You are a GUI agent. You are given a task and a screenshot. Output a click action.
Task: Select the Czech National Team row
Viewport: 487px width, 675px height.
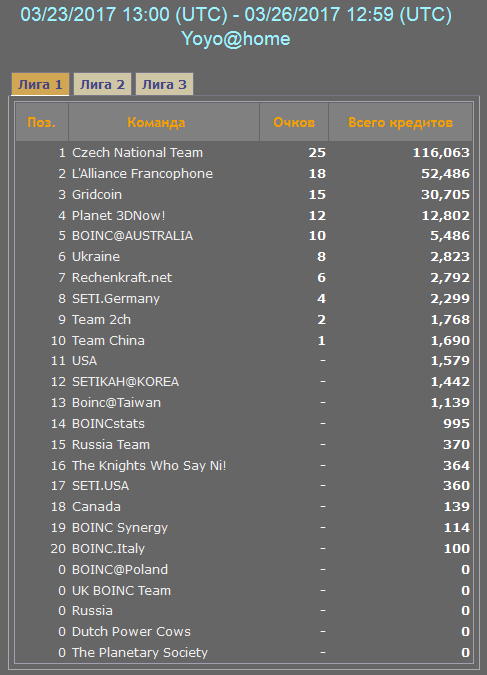244,152
